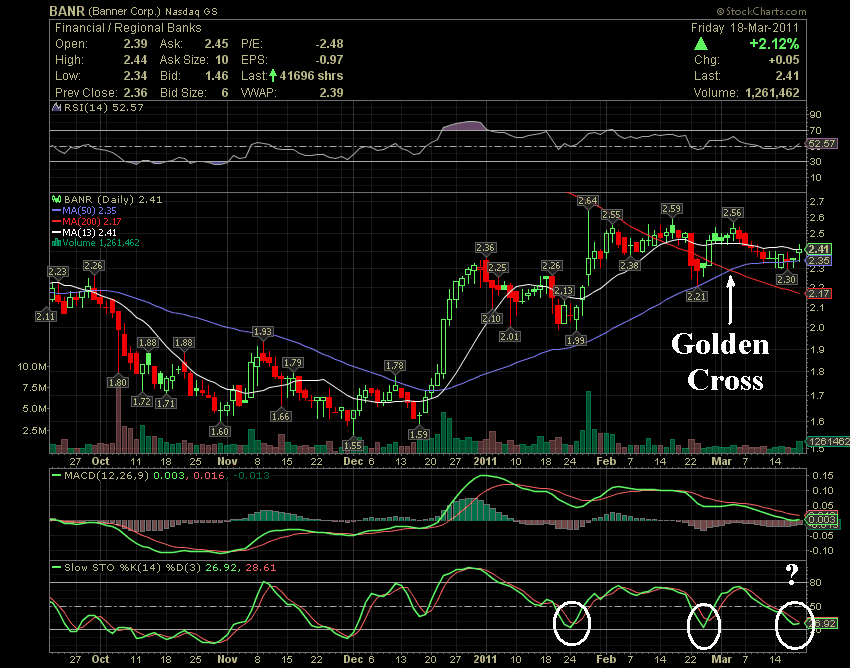Viewport: 850px width, 668px height.
Task: Click the Financial / Regional Banks sector text
Action: 128,28
